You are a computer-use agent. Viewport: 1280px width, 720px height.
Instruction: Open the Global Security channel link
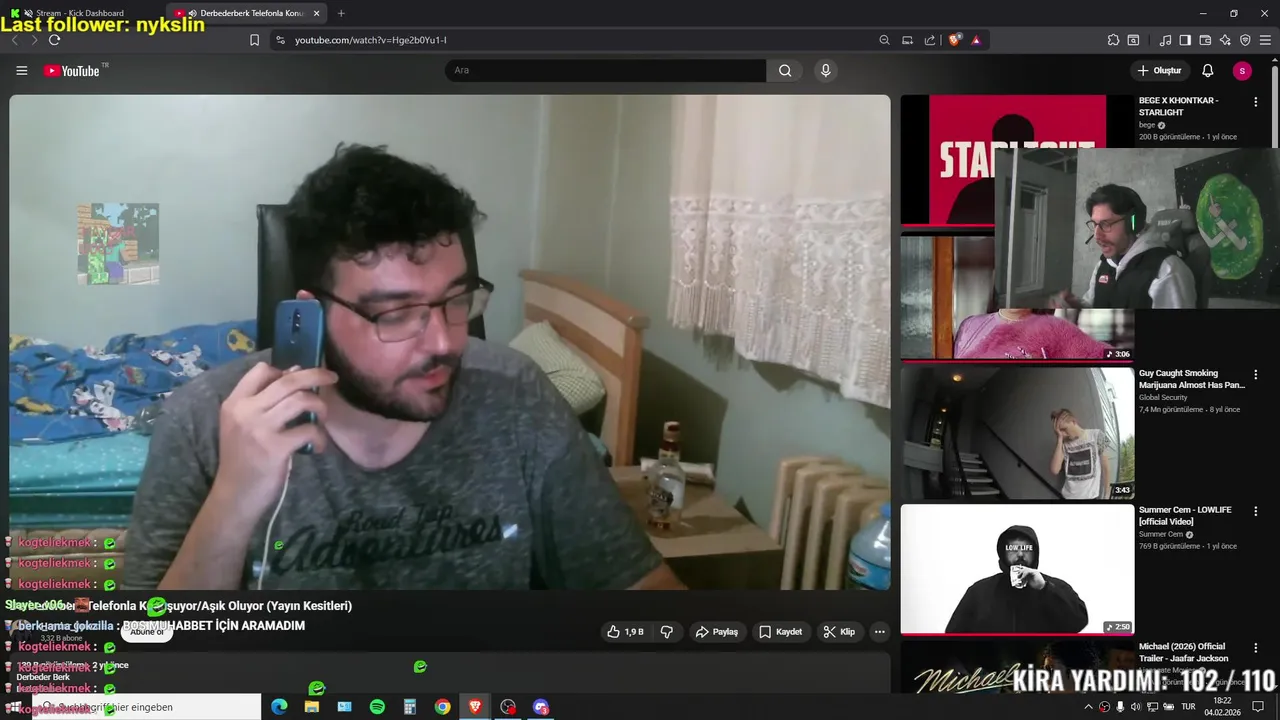tap(1163, 398)
